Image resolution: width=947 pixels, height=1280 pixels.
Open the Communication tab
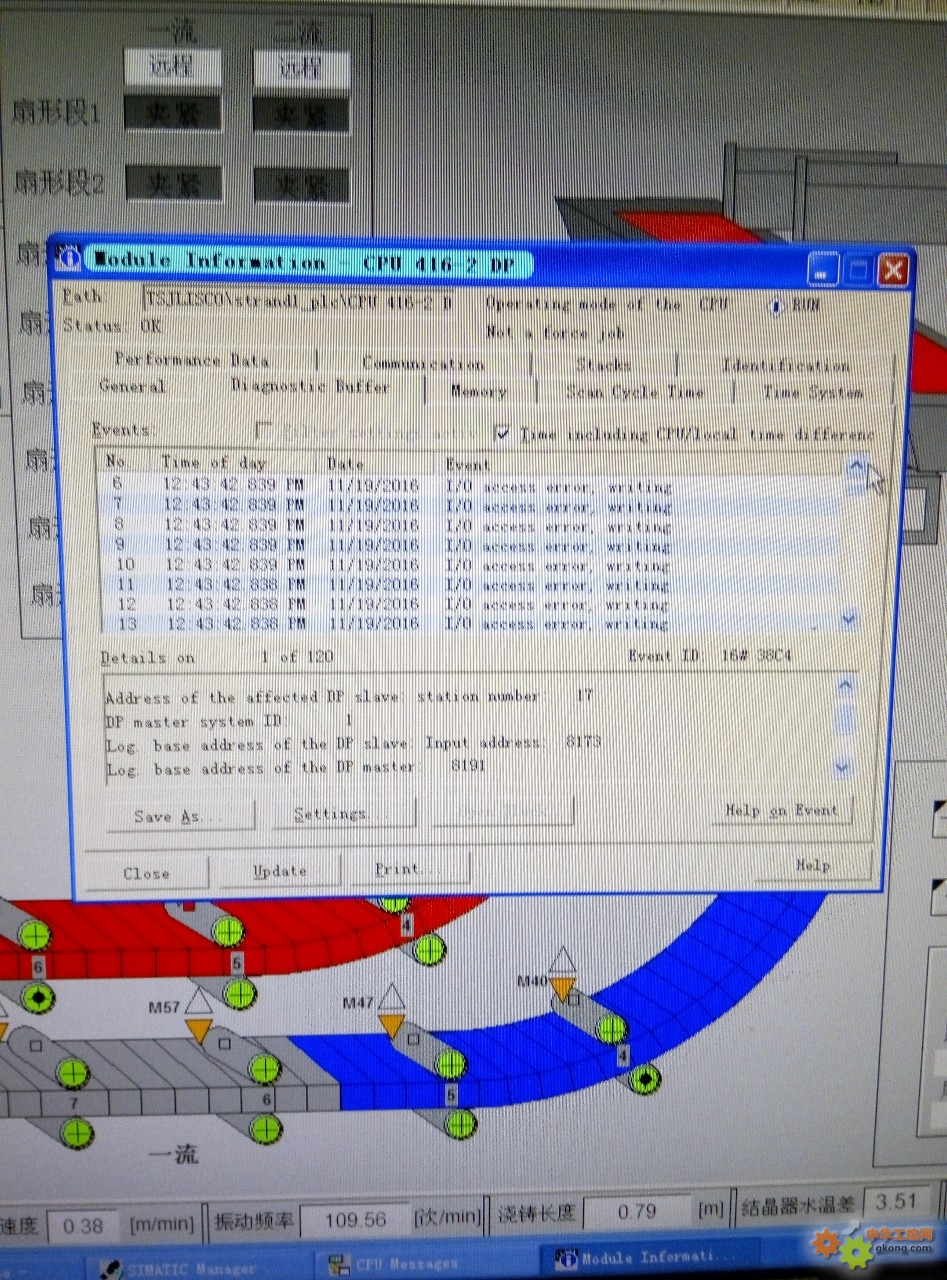tap(423, 363)
